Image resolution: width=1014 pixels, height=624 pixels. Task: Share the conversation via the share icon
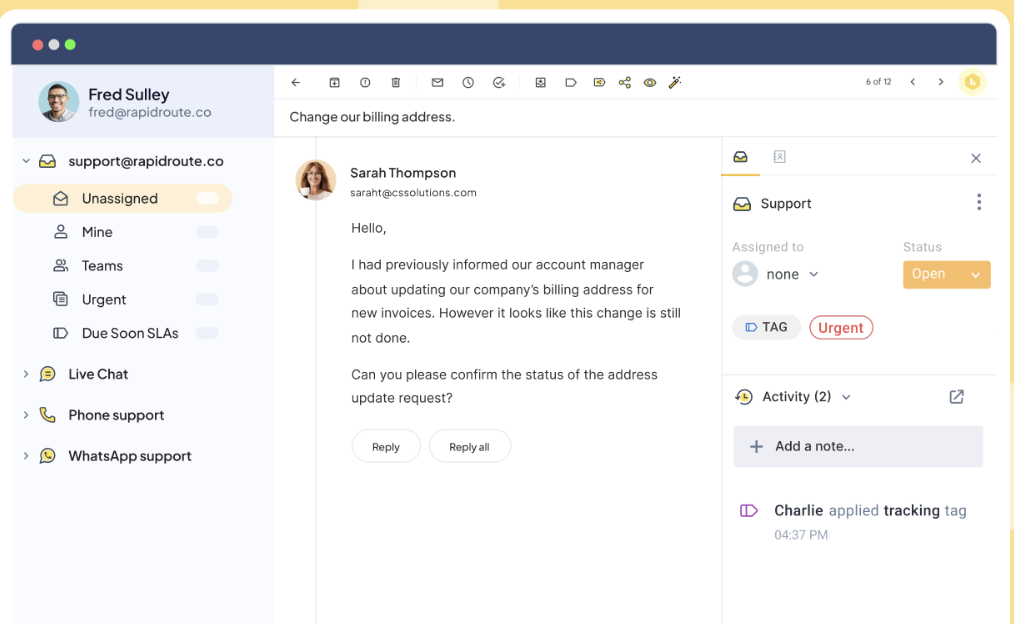point(624,82)
